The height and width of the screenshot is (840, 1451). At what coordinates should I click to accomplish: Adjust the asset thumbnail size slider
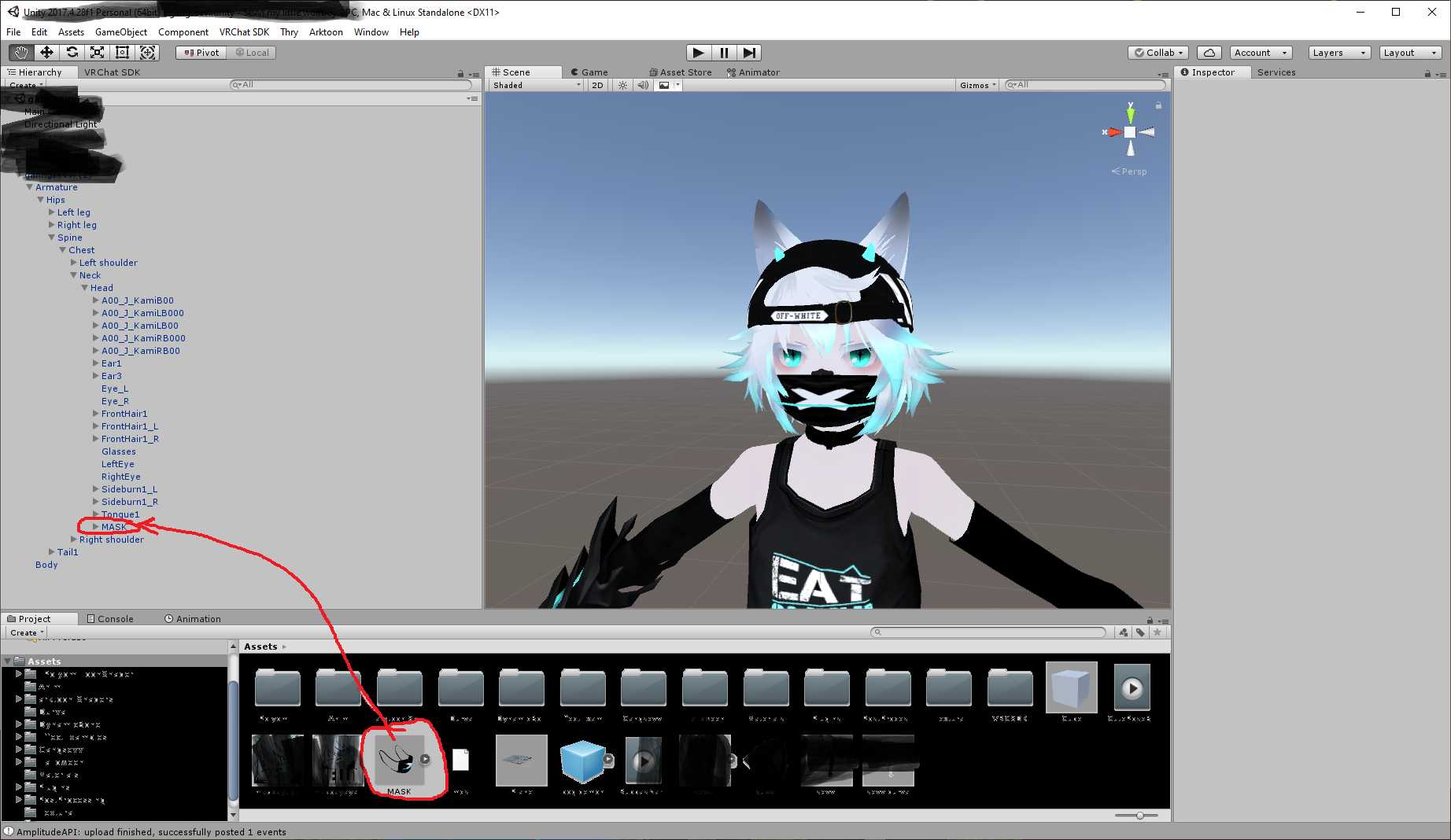coord(1139,816)
